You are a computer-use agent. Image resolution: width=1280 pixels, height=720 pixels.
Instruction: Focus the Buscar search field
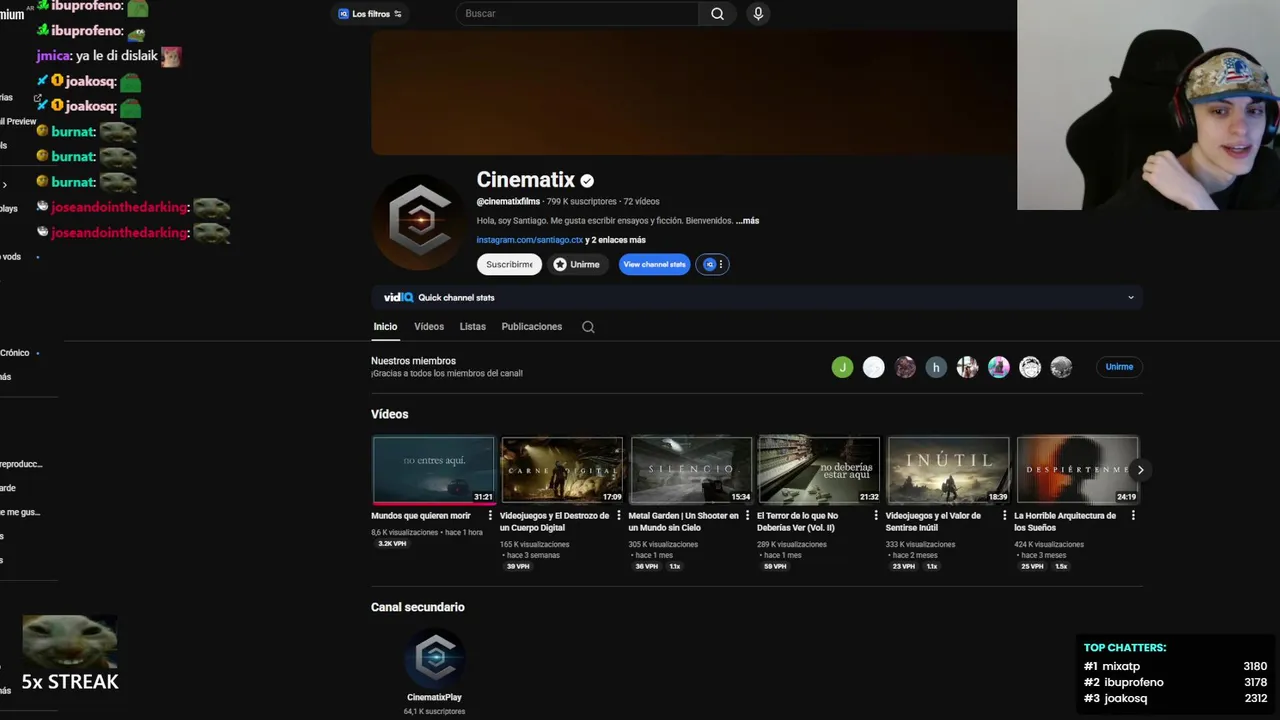(578, 14)
